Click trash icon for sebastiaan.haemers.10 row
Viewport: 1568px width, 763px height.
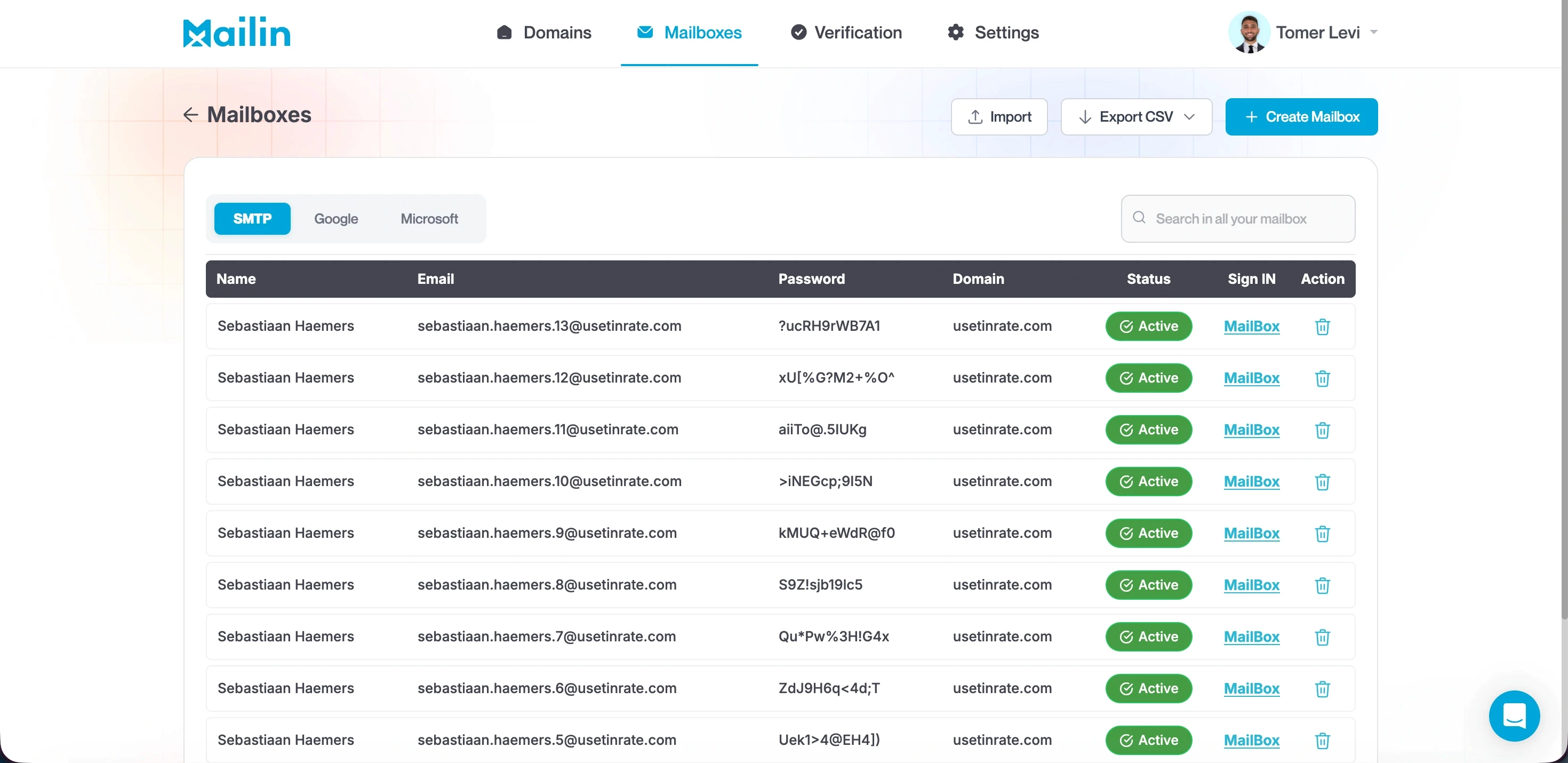[x=1322, y=482]
